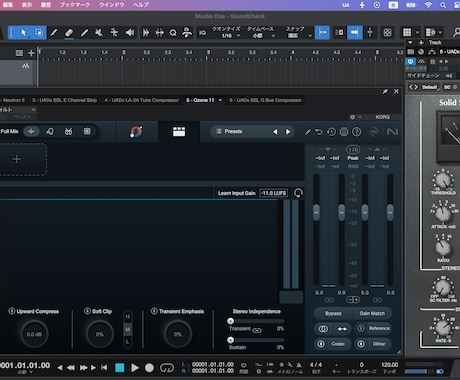The height and width of the screenshot is (380, 460).
Task: Open the dropdown next to grid view icon
Action: [417, 33]
